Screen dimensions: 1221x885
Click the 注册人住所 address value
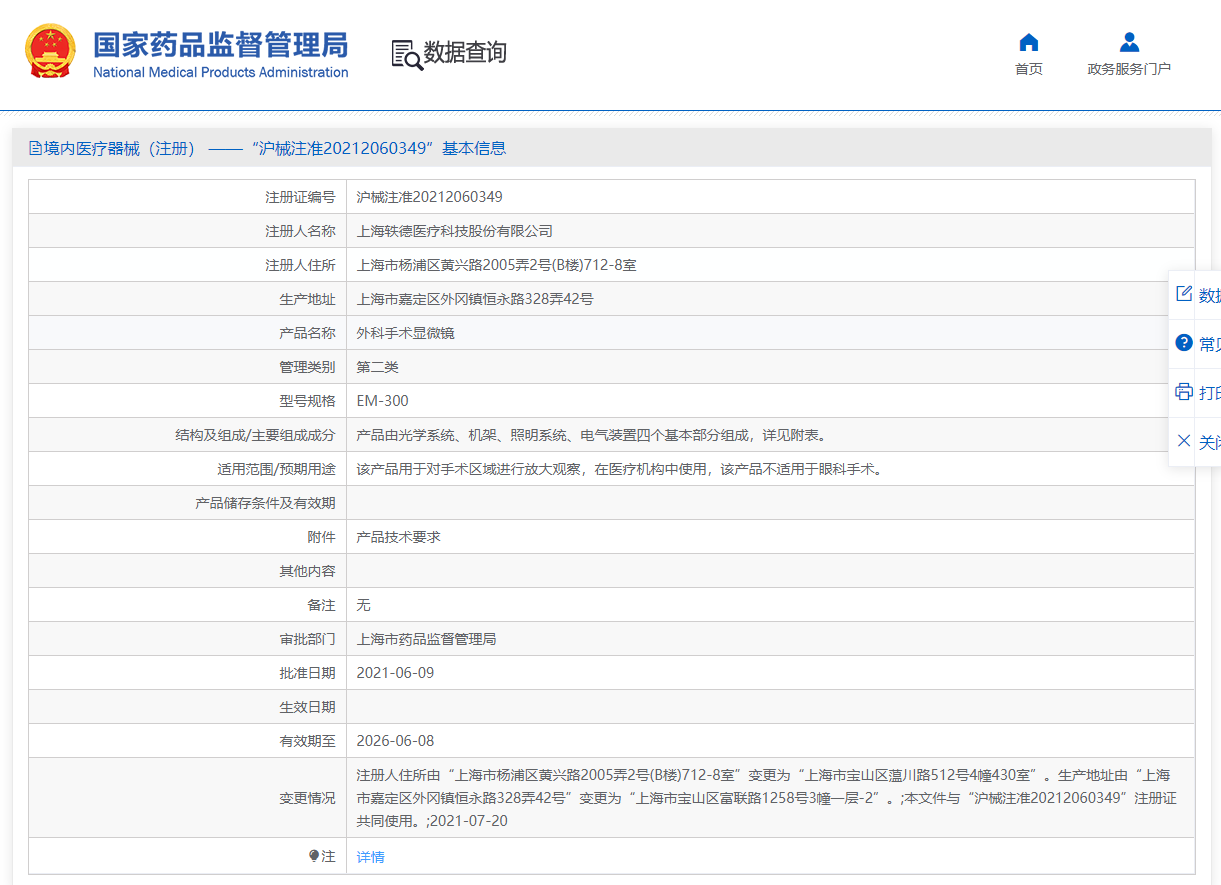pos(497,265)
